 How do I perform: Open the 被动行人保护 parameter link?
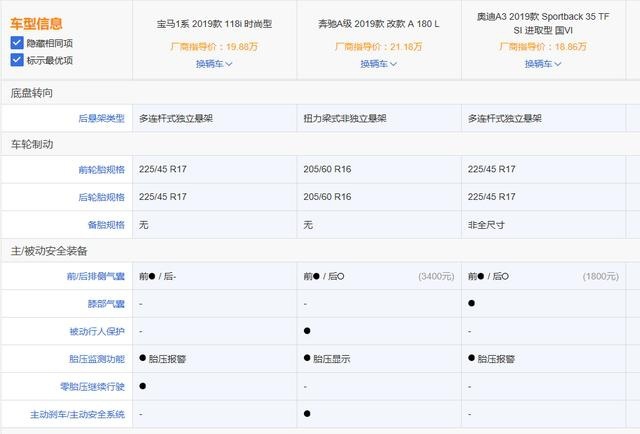click(x=97, y=332)
